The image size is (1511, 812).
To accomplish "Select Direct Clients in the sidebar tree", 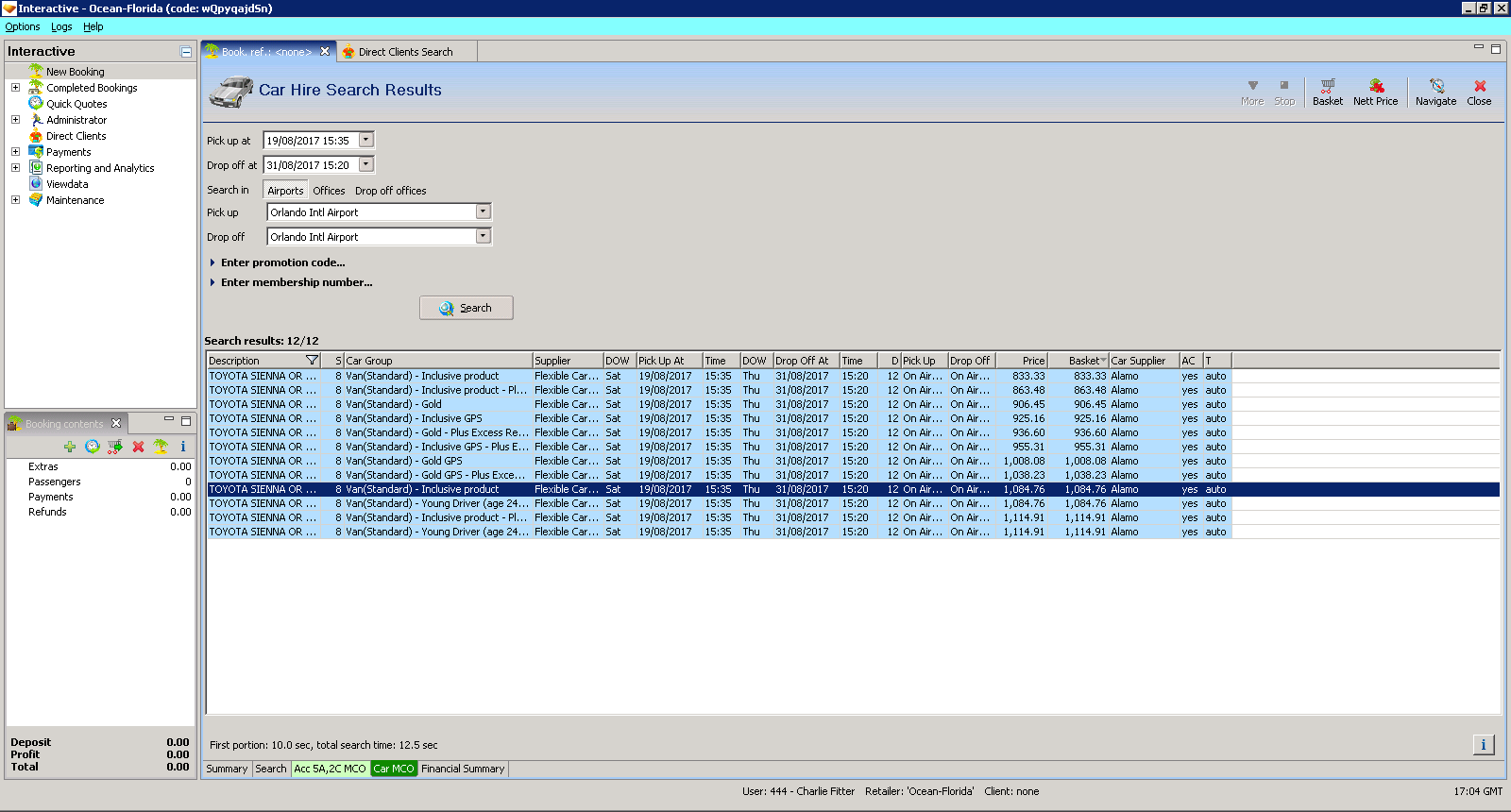I will click(x=76, y=136).
